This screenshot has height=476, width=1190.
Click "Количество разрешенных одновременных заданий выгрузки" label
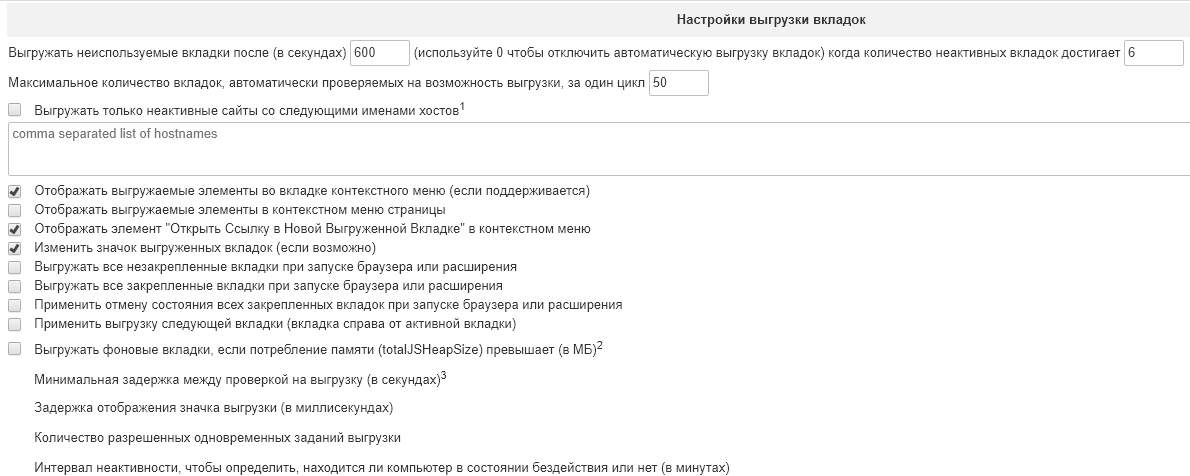[x=217, y=438]
